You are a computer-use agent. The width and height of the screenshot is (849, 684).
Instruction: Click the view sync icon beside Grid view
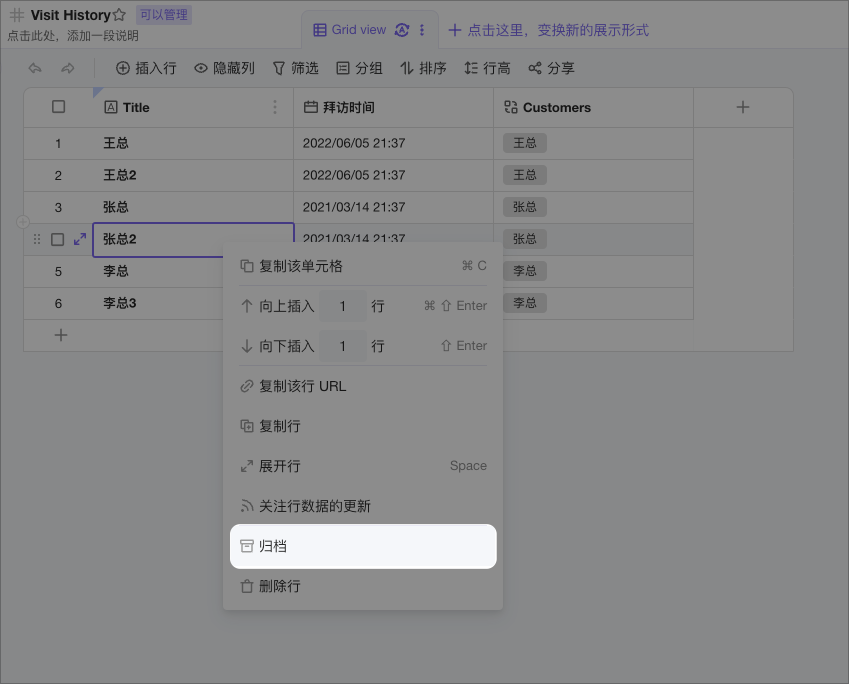pyautogui.click(x=402, y=30)
